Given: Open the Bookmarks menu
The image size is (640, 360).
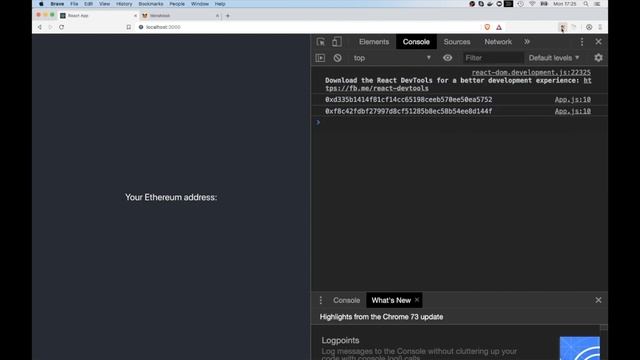Looking at the screenshot, I should [x=151, y=4].
